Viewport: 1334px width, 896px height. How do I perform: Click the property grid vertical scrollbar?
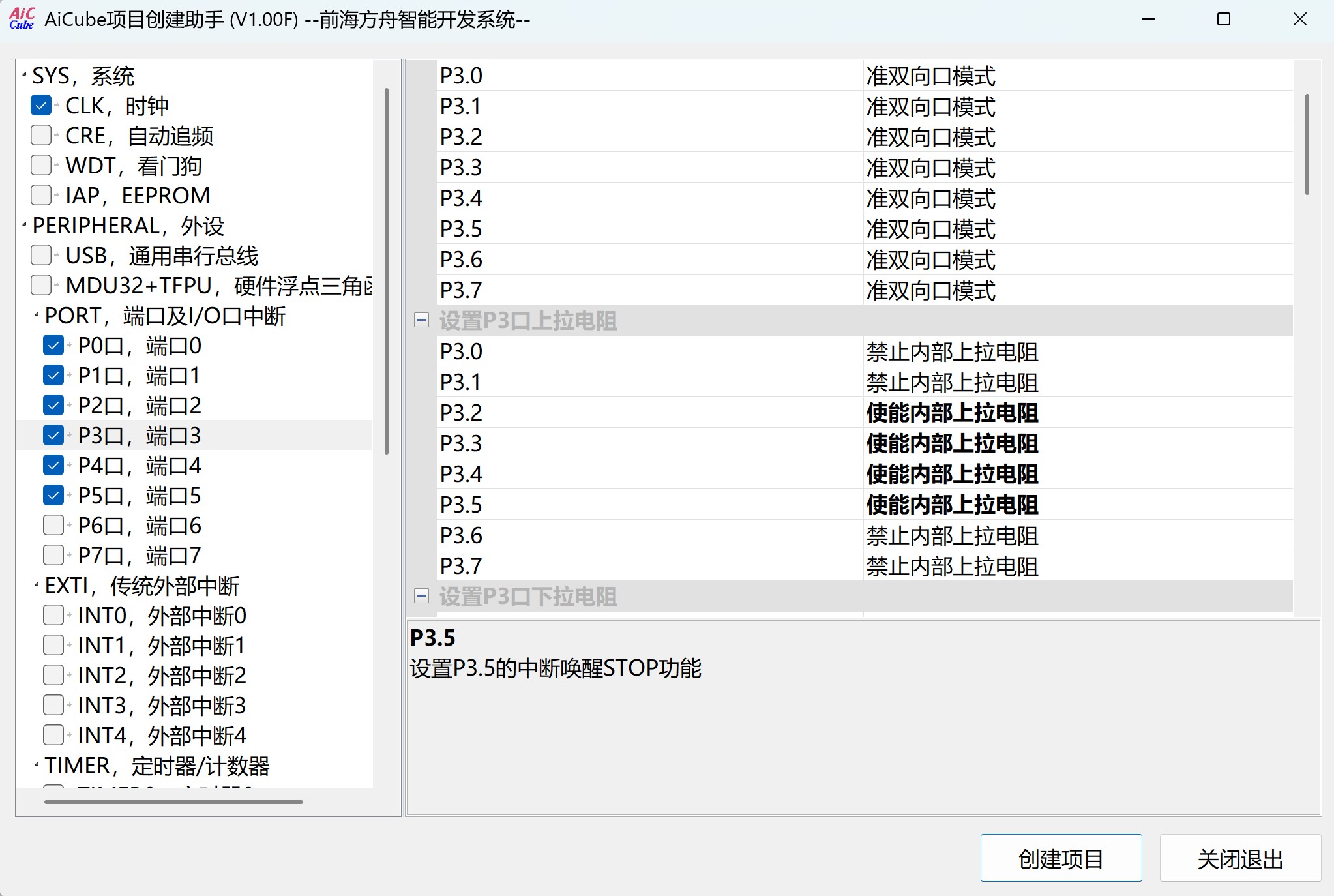(x=1307, y=145)
